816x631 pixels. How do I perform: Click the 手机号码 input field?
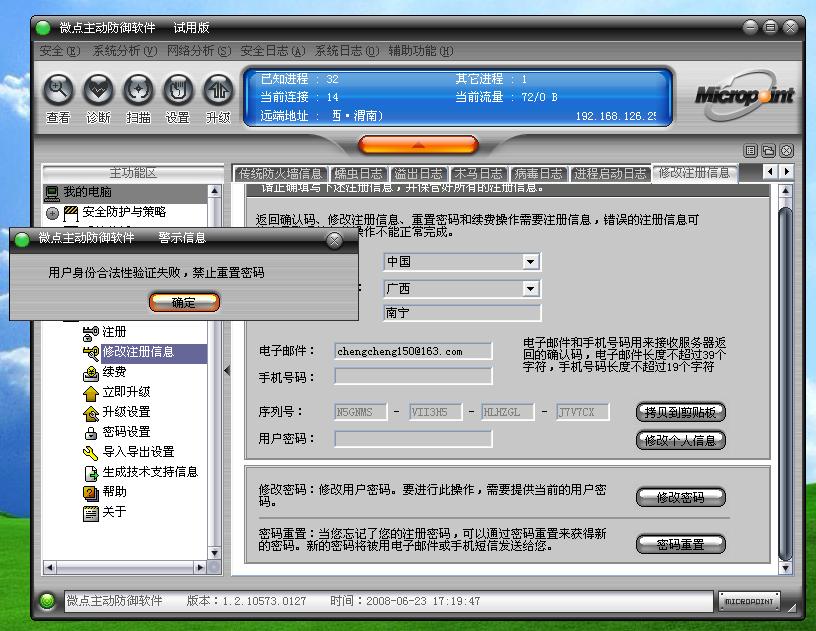(413, 377)
